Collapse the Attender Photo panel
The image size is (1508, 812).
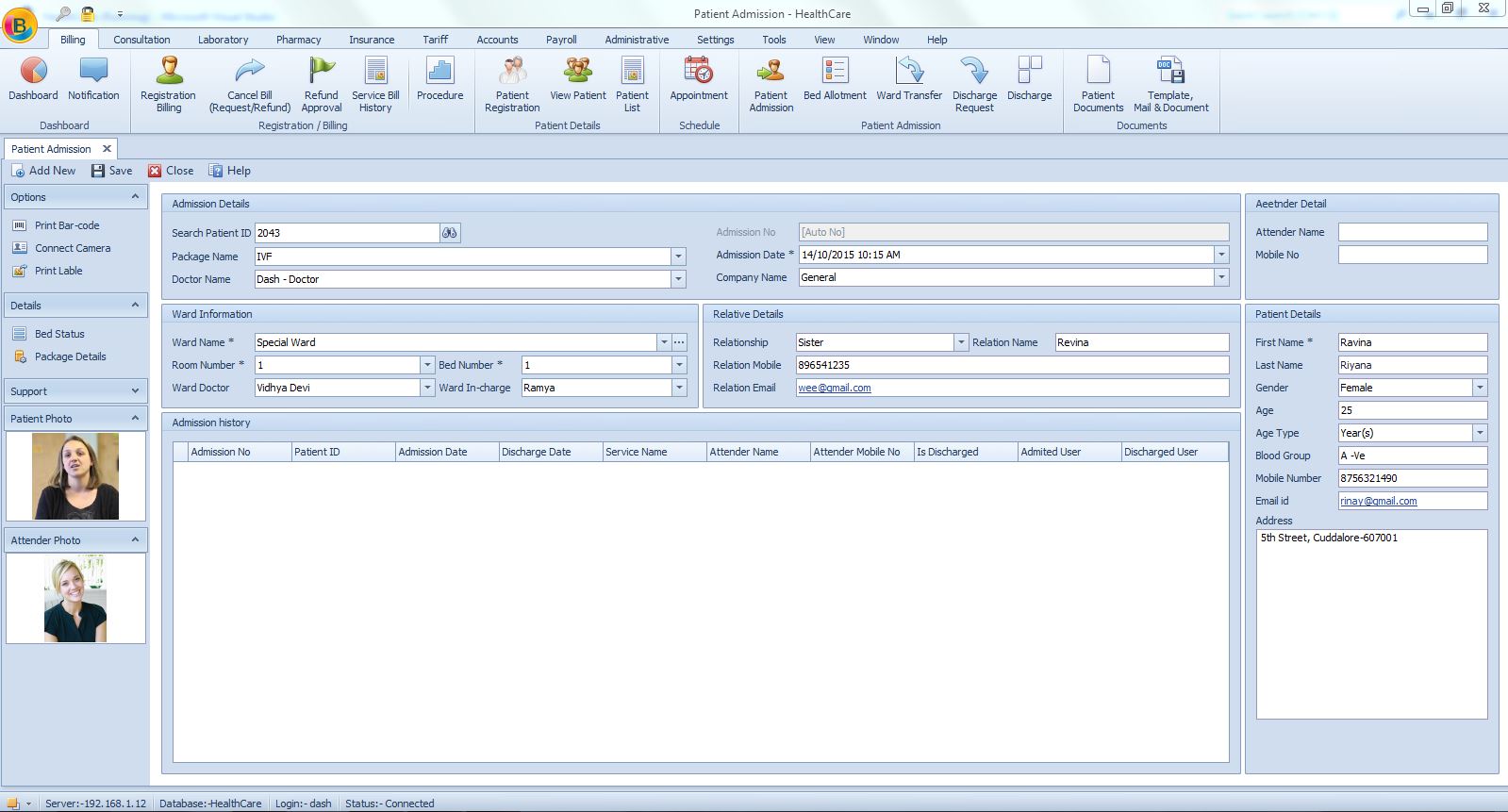tap(135, 539)
